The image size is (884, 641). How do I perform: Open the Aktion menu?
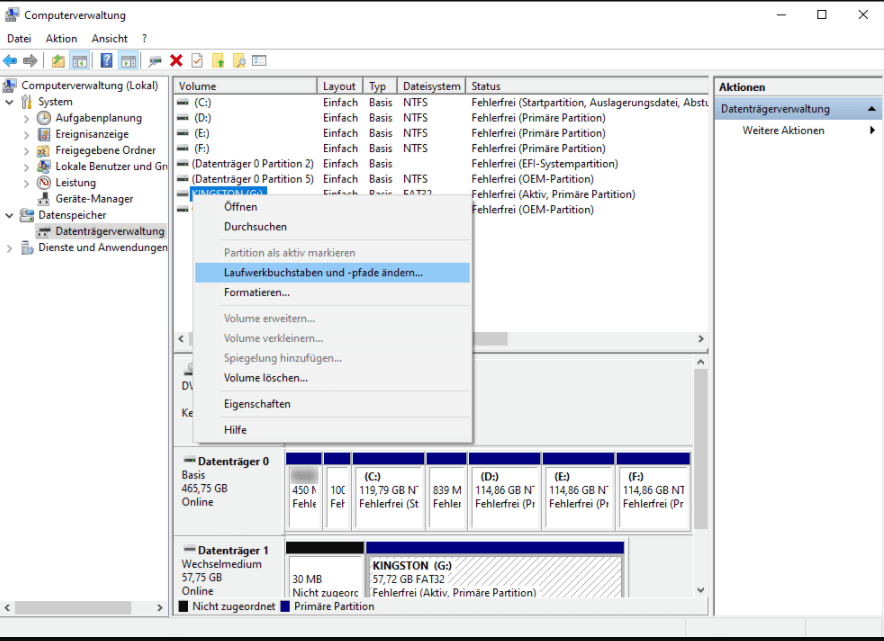coord(61,38)
